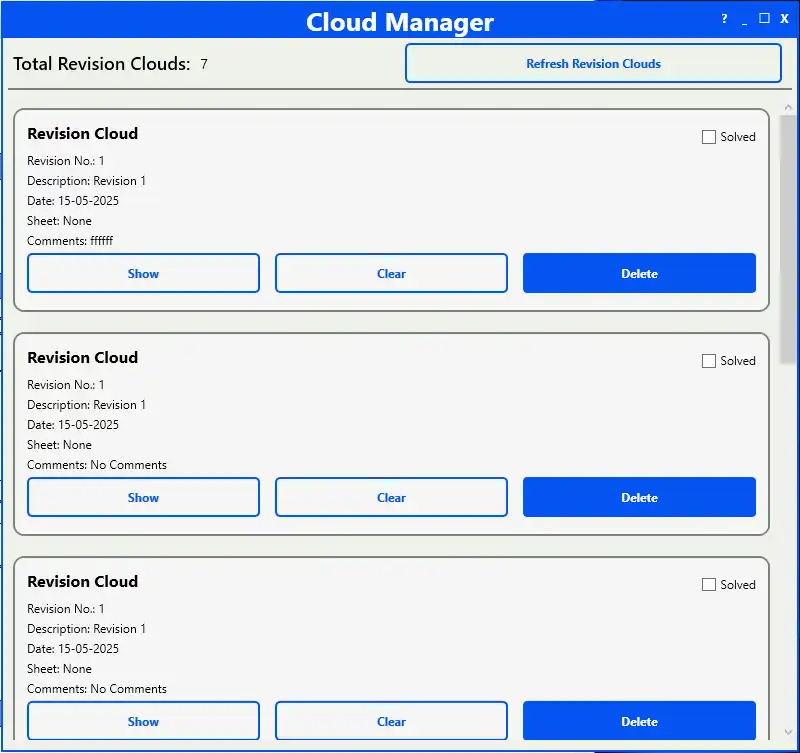Click the scrollbar track to scroll the list
Image resolution: width=800 pixels, height=753 pixels.
pyautogui.click(x=789, y=500)
